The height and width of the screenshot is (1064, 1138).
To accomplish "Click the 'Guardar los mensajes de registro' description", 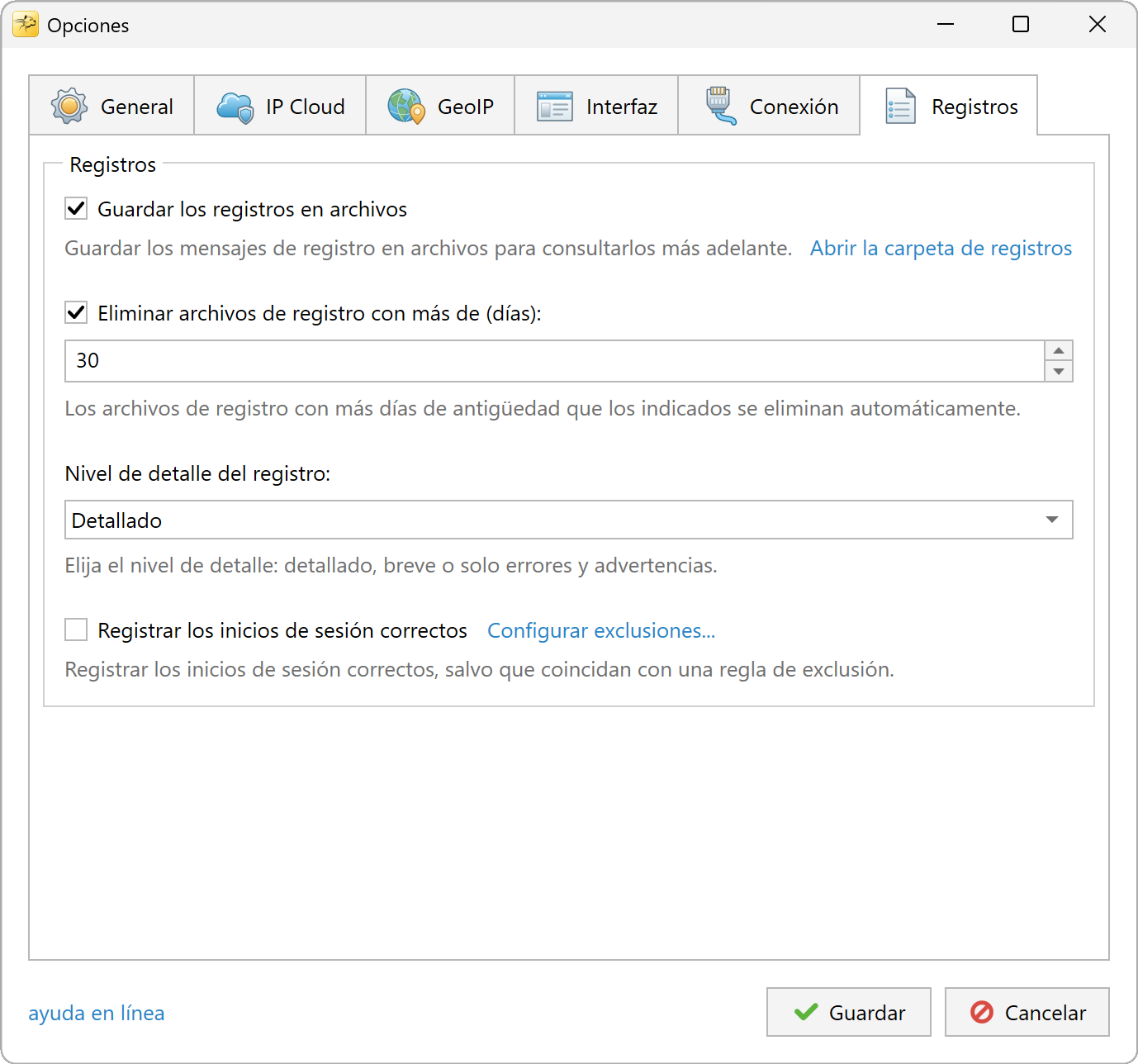I will 429,248.
